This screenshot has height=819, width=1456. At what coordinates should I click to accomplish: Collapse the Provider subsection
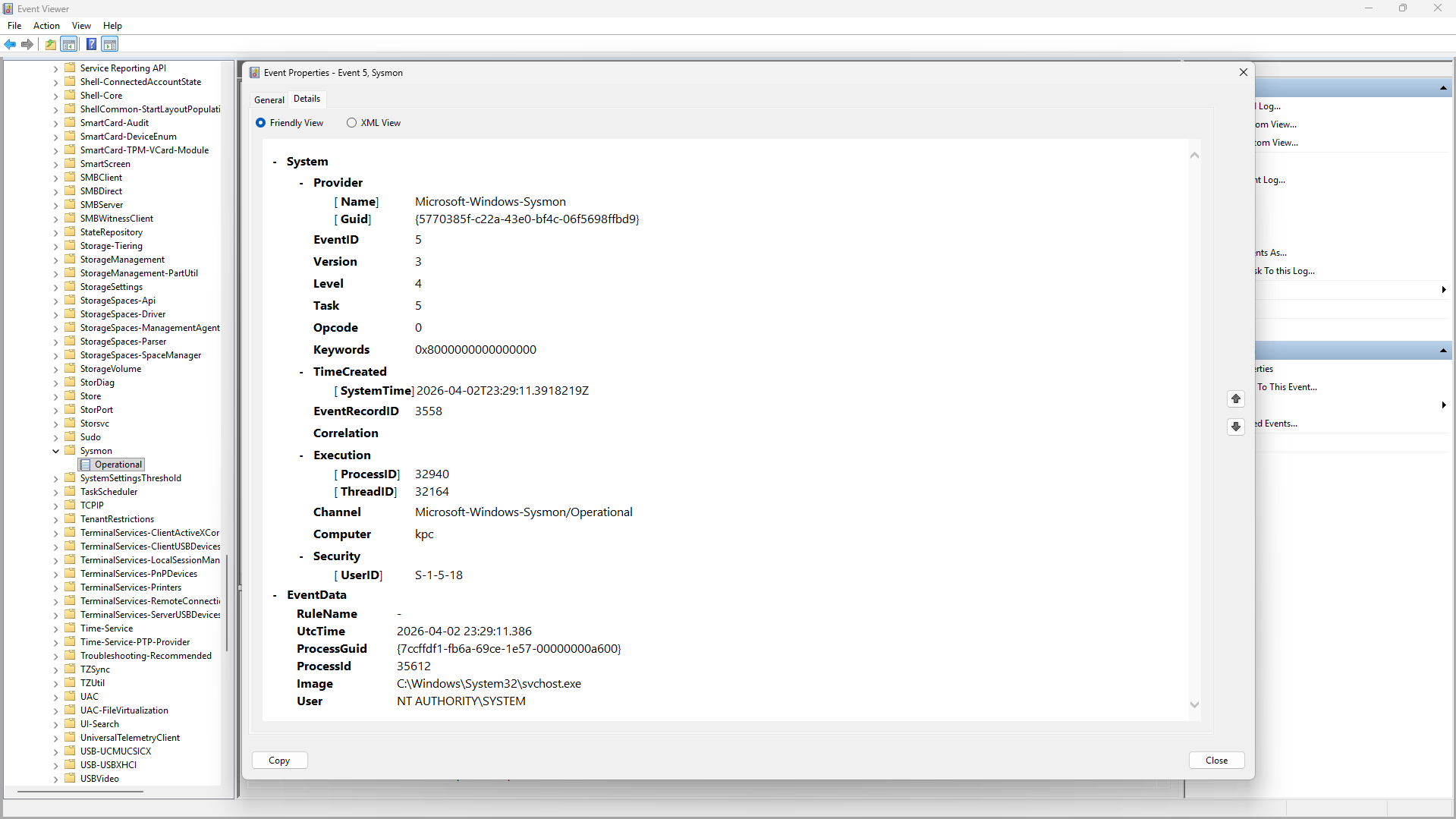click(301, 183)
